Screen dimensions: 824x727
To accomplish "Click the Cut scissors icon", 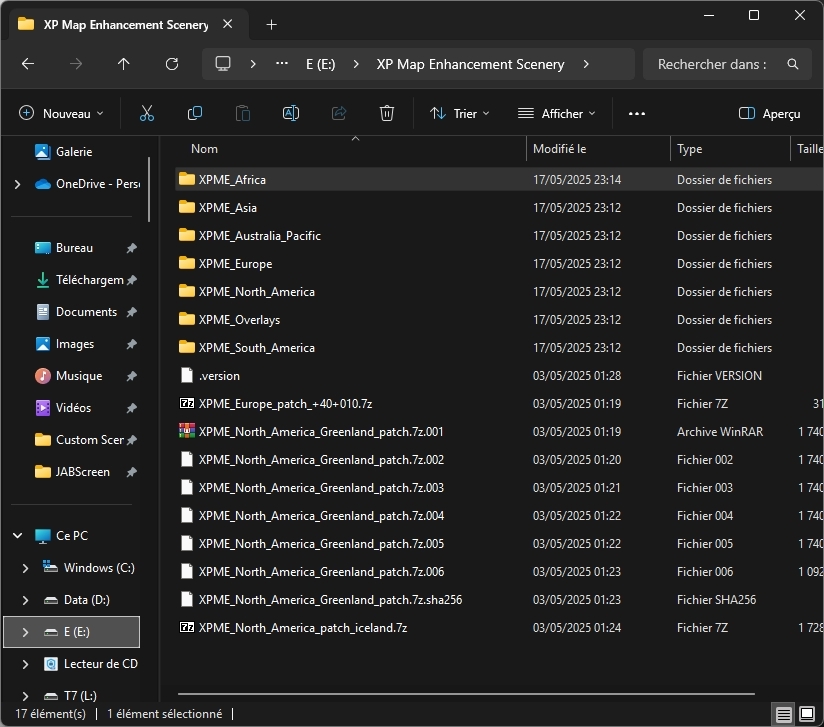I will click(x=147, y=114).
